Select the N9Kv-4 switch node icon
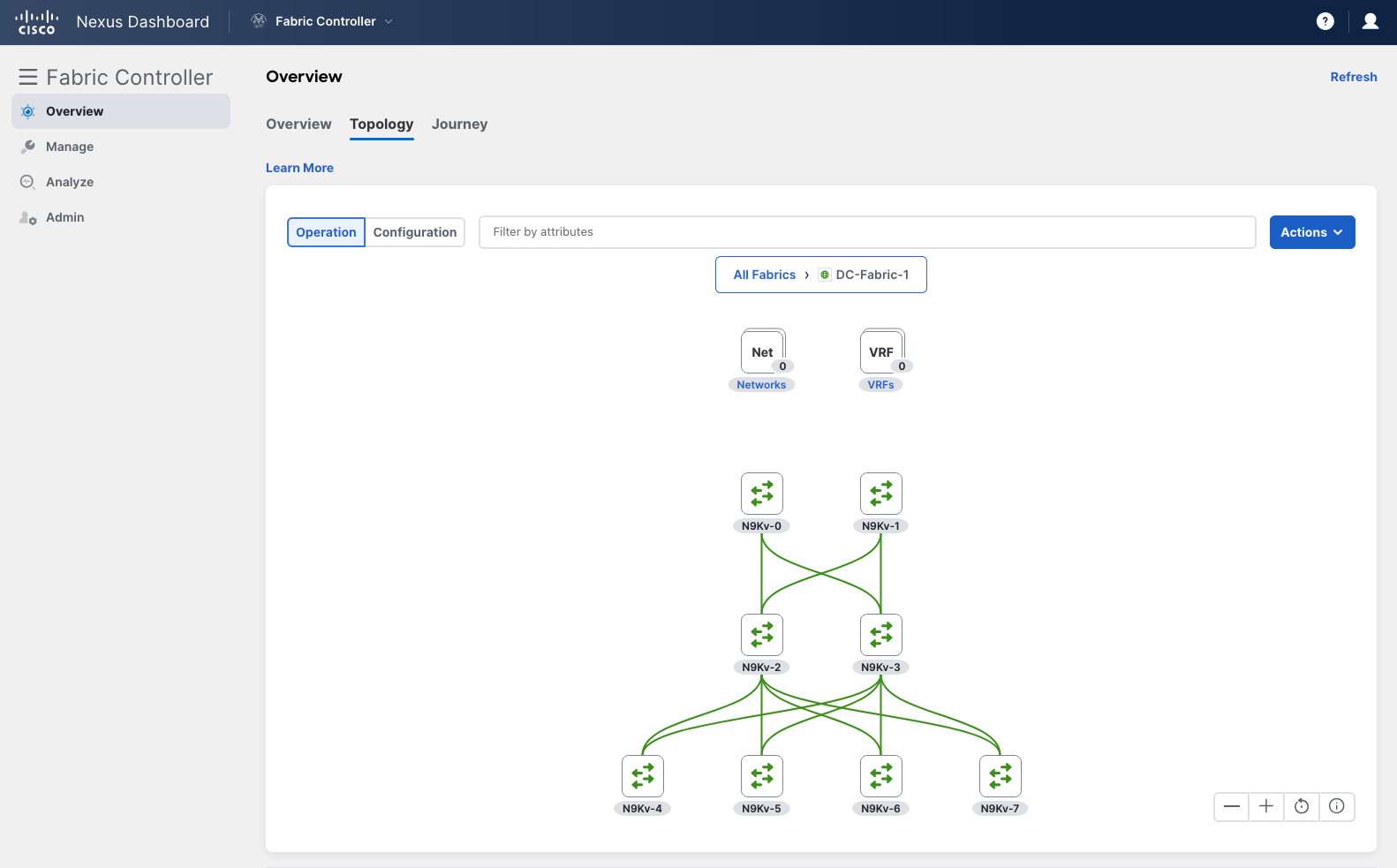The height and width of the screenshot is (868, 1397). tap(643, 776)
